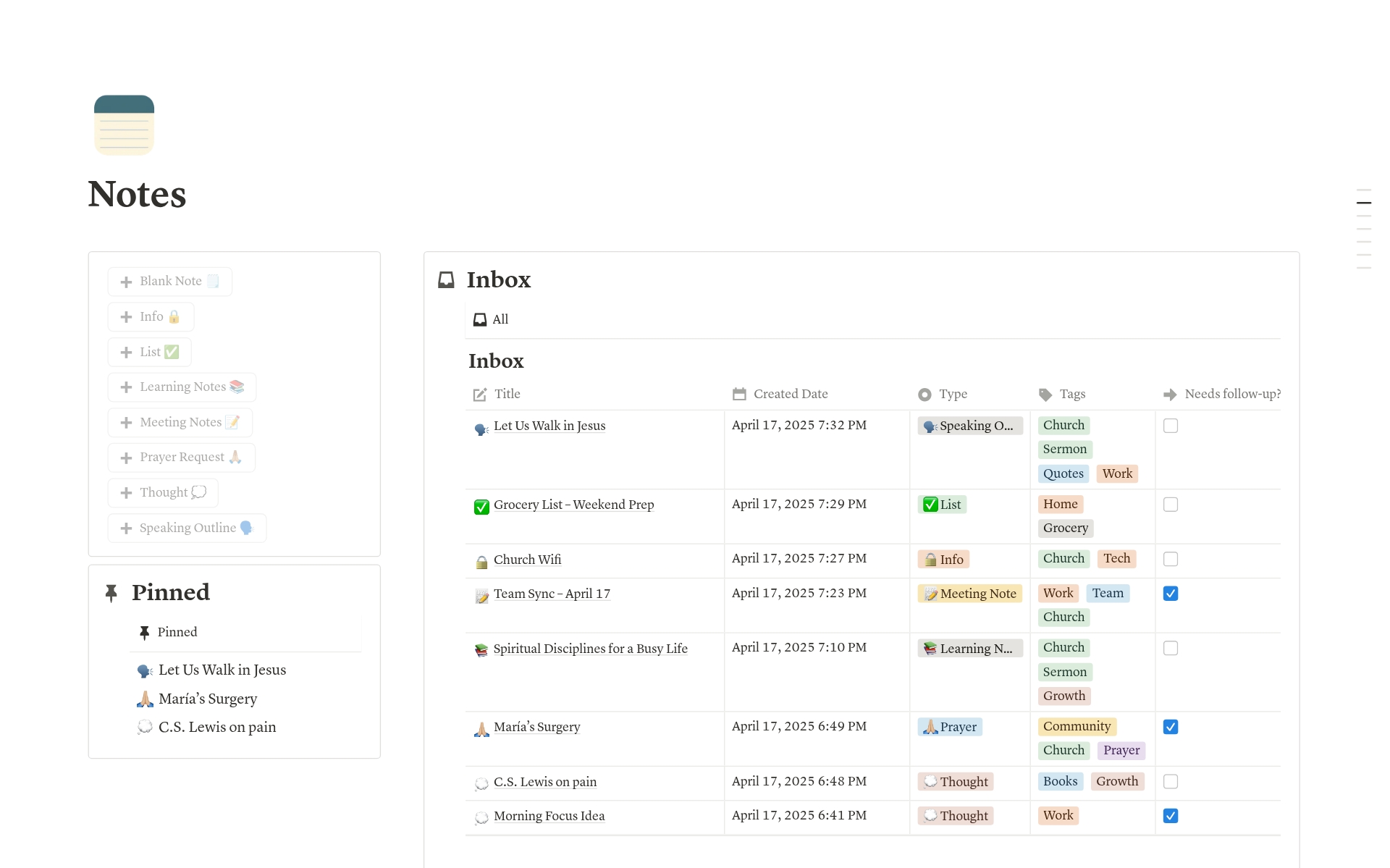Uncheck follow-up for María's Surgery
Image resolution: width=1390 pixels, height=868 pixels.
click(x=1170, y=727)
